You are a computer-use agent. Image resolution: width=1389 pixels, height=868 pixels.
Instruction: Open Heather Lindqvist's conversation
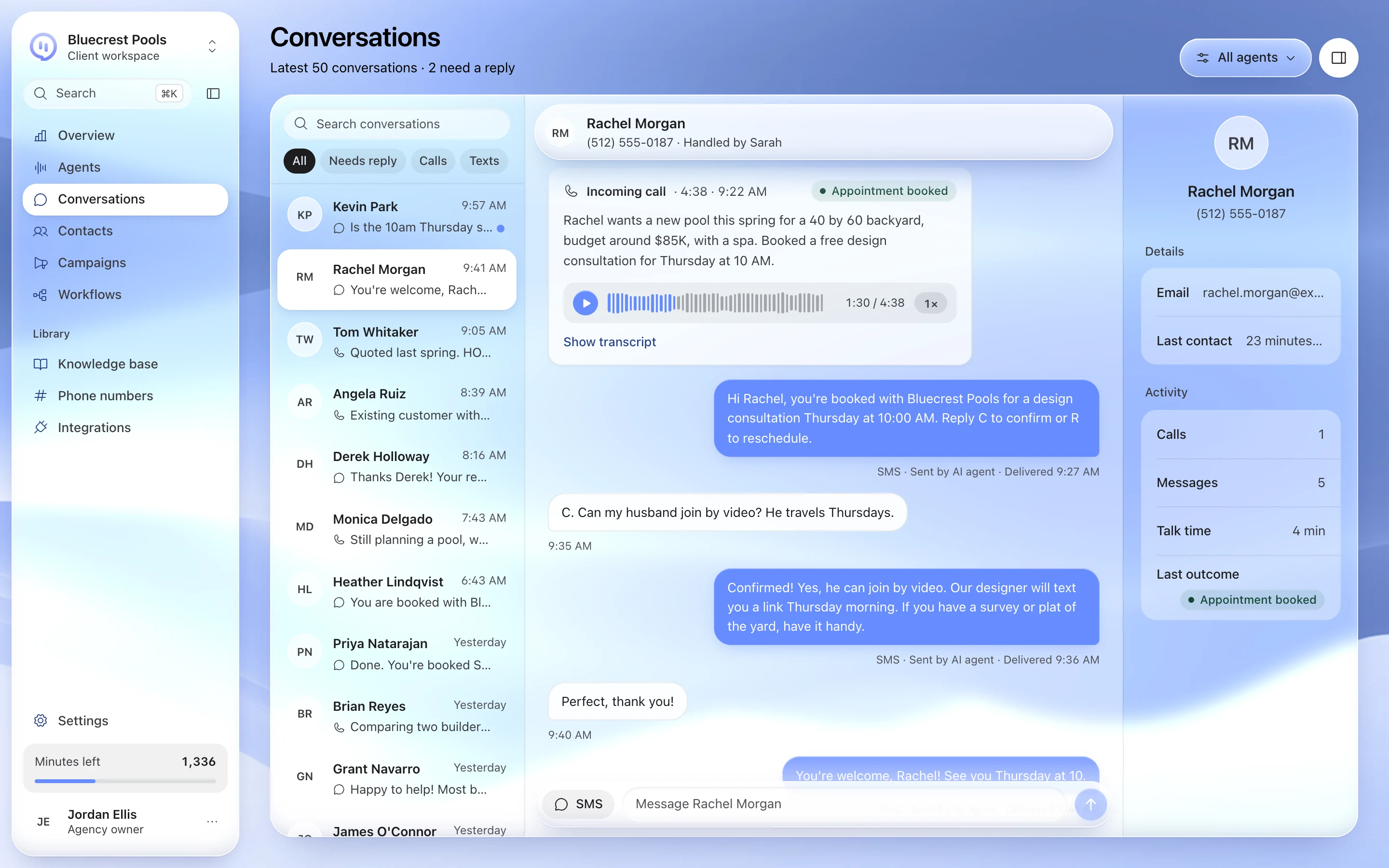tap(396, 592)
